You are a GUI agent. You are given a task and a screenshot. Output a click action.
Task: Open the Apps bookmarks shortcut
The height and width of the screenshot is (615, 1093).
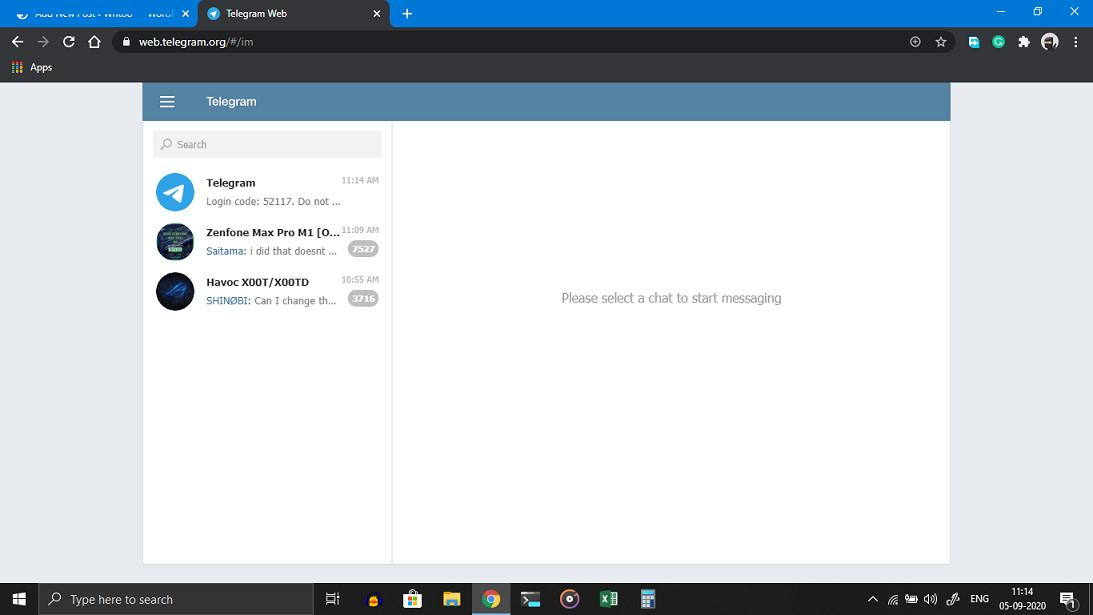pos(32,68)
